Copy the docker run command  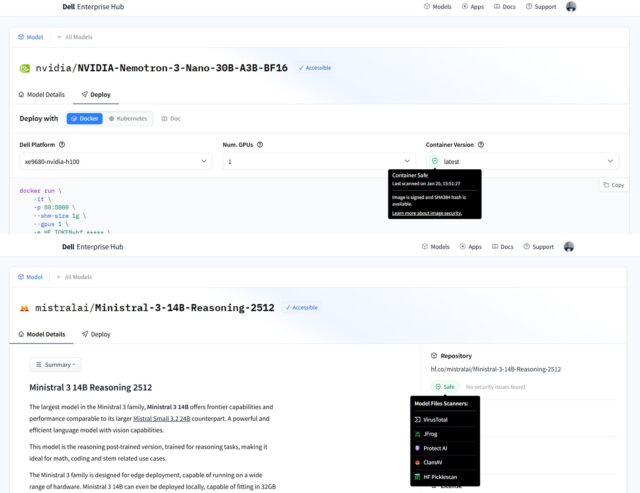point(613,185)
